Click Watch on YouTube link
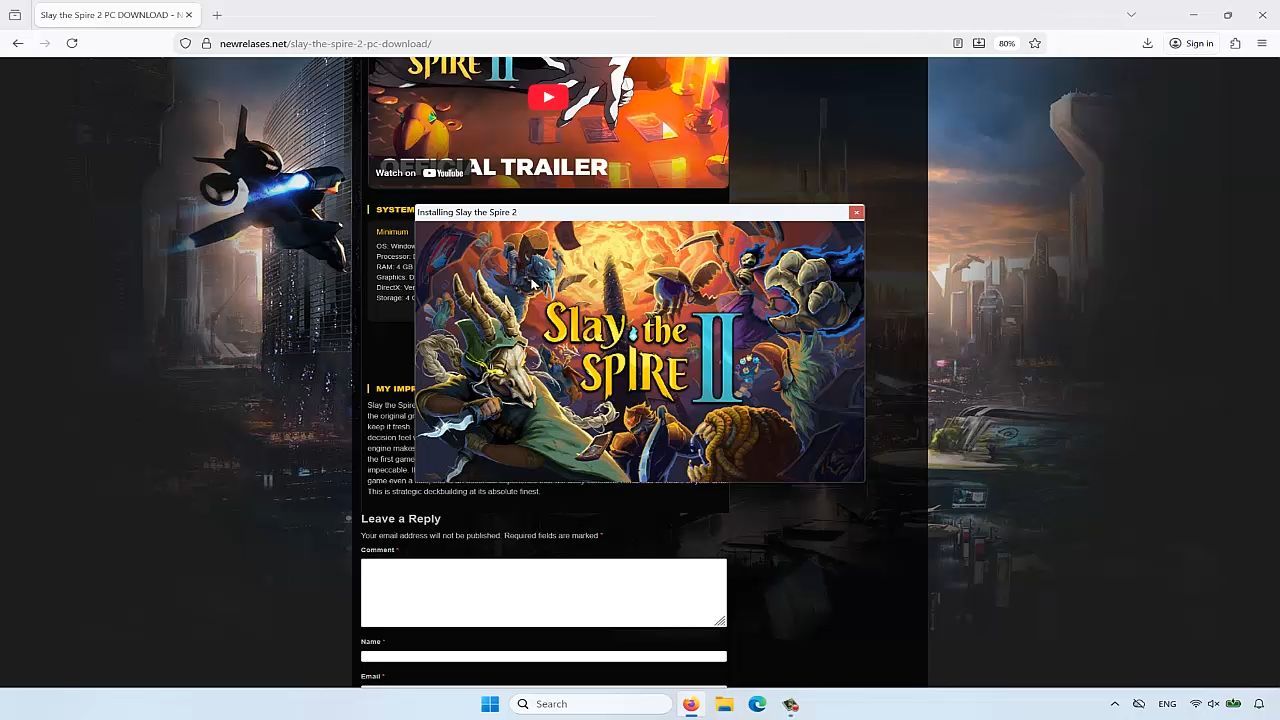This screenshot has width=1280, height=720. [x=420, y=173]
